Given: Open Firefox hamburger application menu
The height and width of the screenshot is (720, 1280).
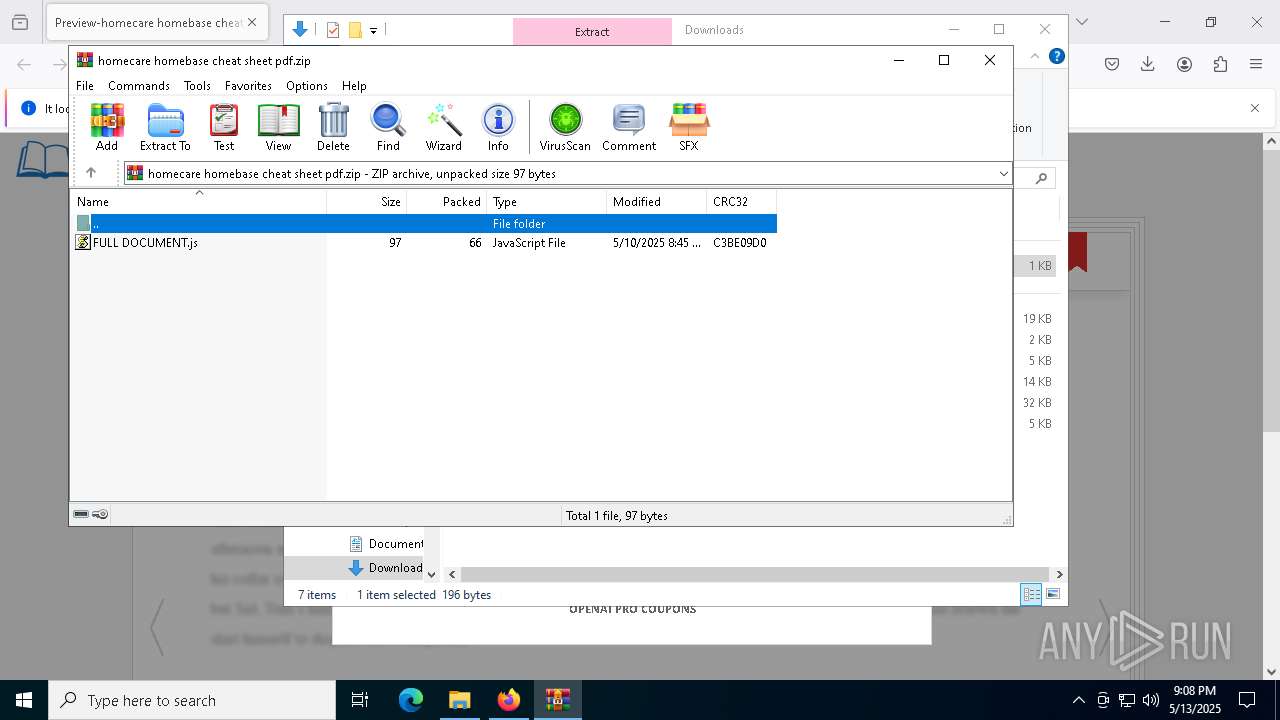Looking at the screenshot, I should coord(1256,64).
